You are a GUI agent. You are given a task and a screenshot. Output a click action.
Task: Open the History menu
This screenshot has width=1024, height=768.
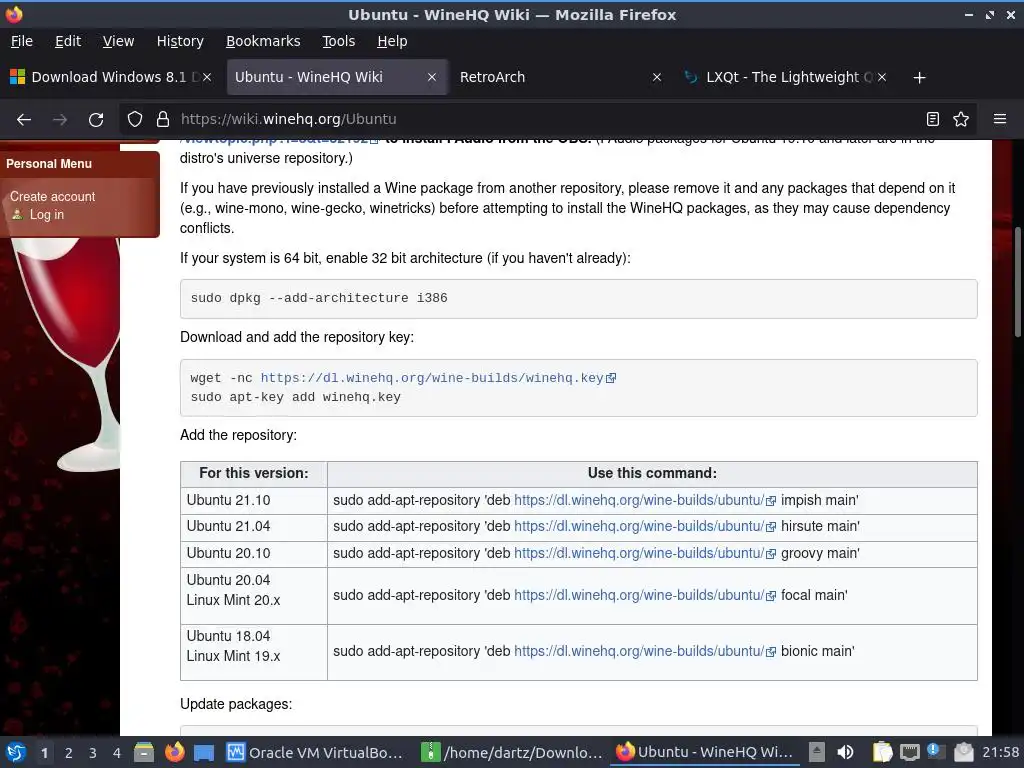pyautogui.click(x=180, y=41)
